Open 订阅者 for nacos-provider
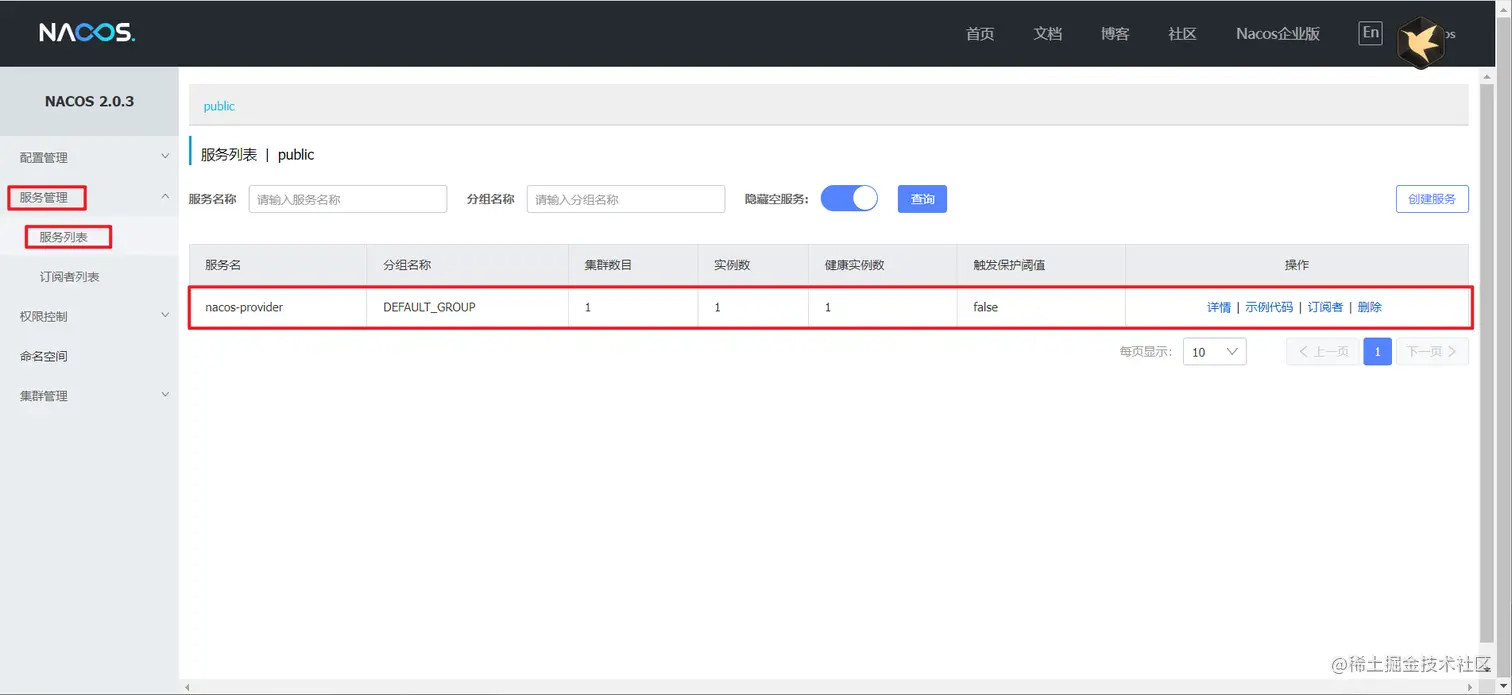The height and width of the screenshot is (695, 1512). point(1325,307)
